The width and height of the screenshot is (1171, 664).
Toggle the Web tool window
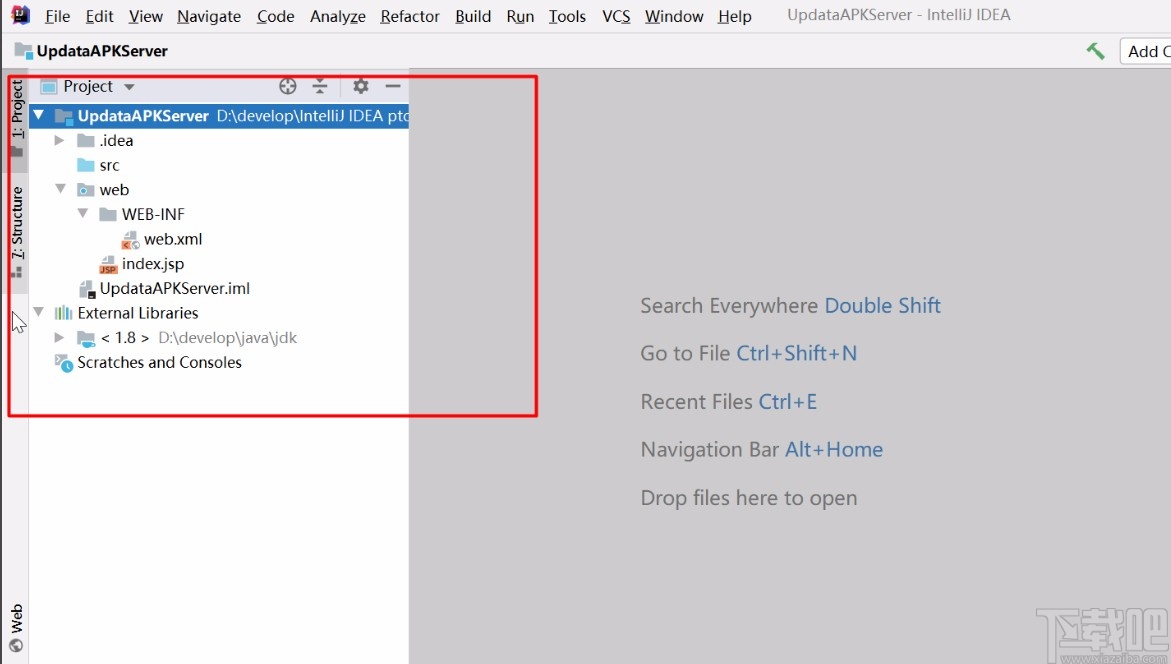coord(17,617)
